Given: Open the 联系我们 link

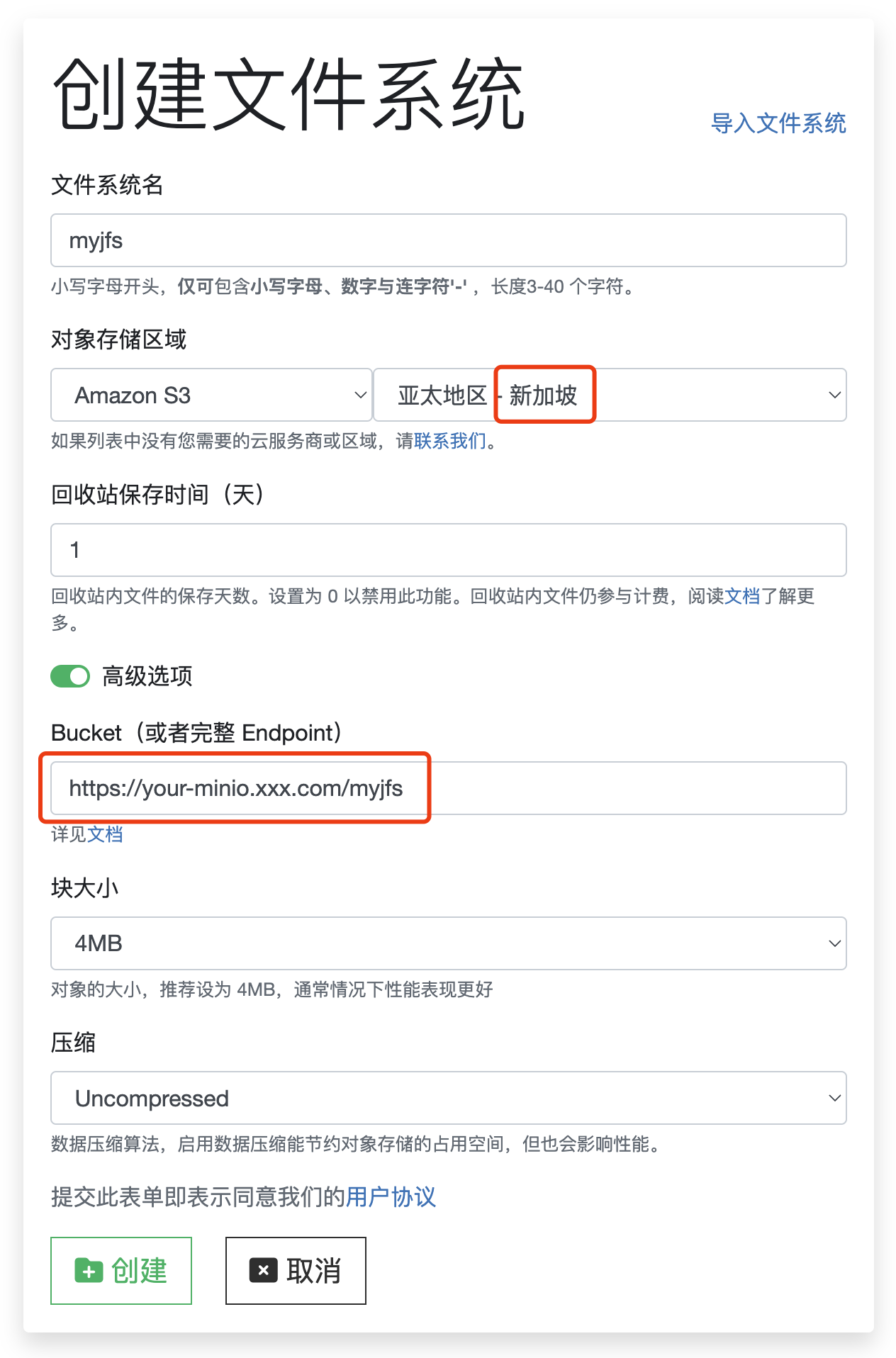Looking at the screenshot, I should pos(450,441).
